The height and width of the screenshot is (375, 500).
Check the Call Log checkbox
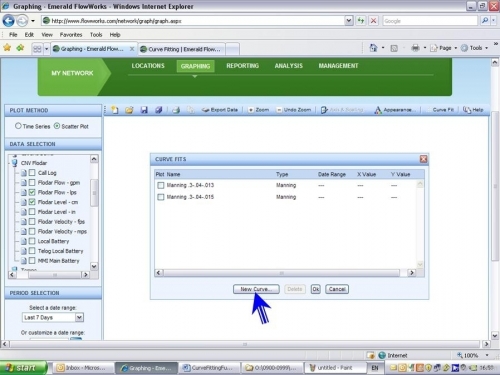[x=32, y=173]
